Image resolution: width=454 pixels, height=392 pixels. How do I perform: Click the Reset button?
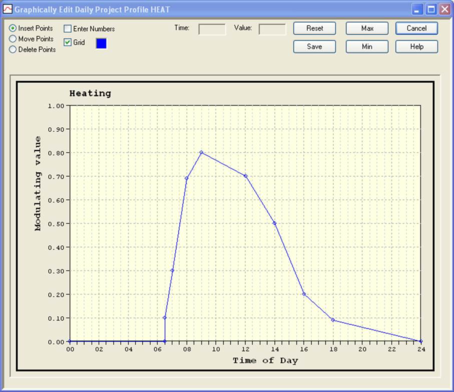pyautogui.click(x=314, y=28)
